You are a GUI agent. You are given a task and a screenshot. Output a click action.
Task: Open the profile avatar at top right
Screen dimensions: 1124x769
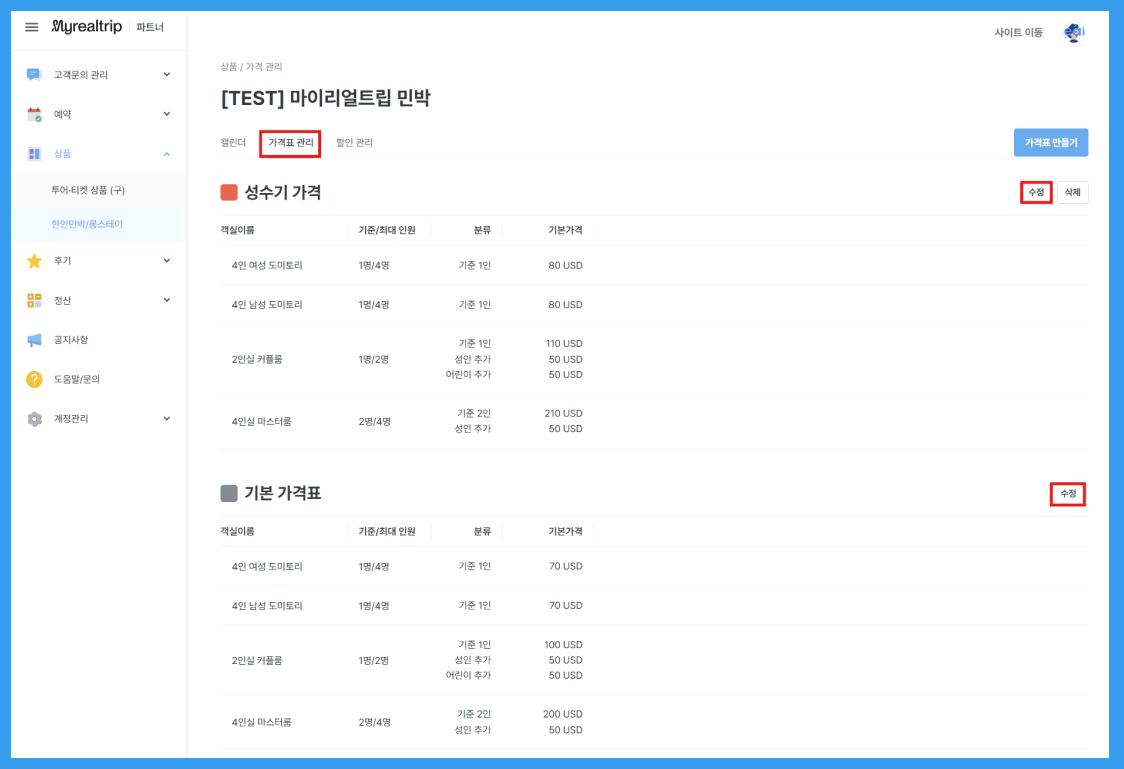[x=1073, y=33]
